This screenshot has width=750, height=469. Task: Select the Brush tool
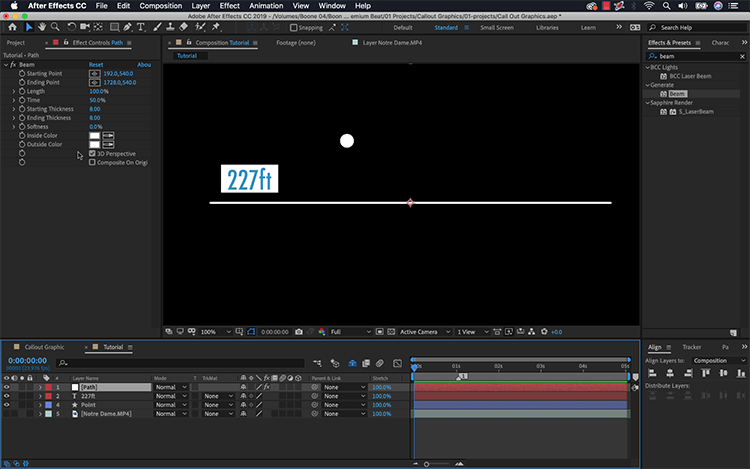point(157,27)
